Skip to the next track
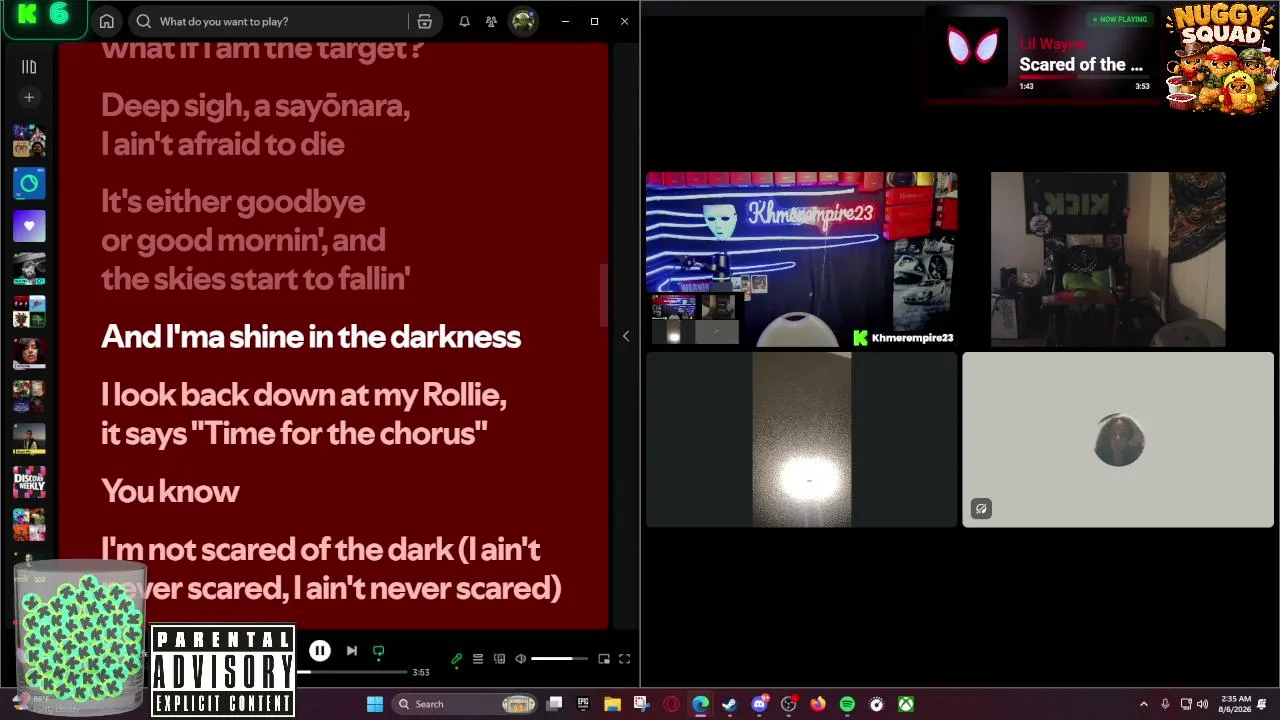The height and width of the screenshot is (720, 1280). pyautogui.click(x=351, y=651)
